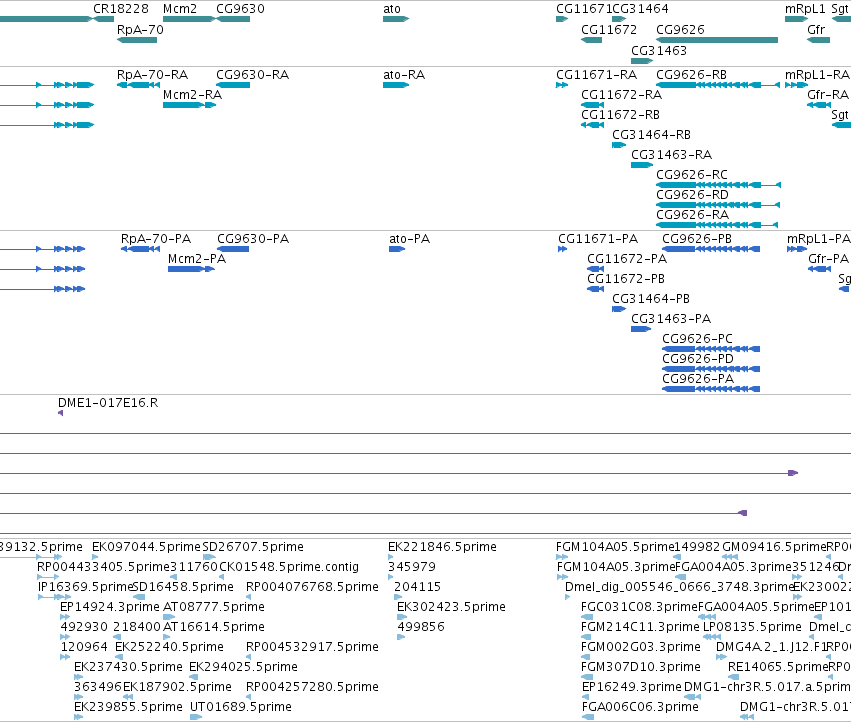Screen dimensions: 851x722
Task: Open the CG9626-RA transcript label
Action: 693,215
